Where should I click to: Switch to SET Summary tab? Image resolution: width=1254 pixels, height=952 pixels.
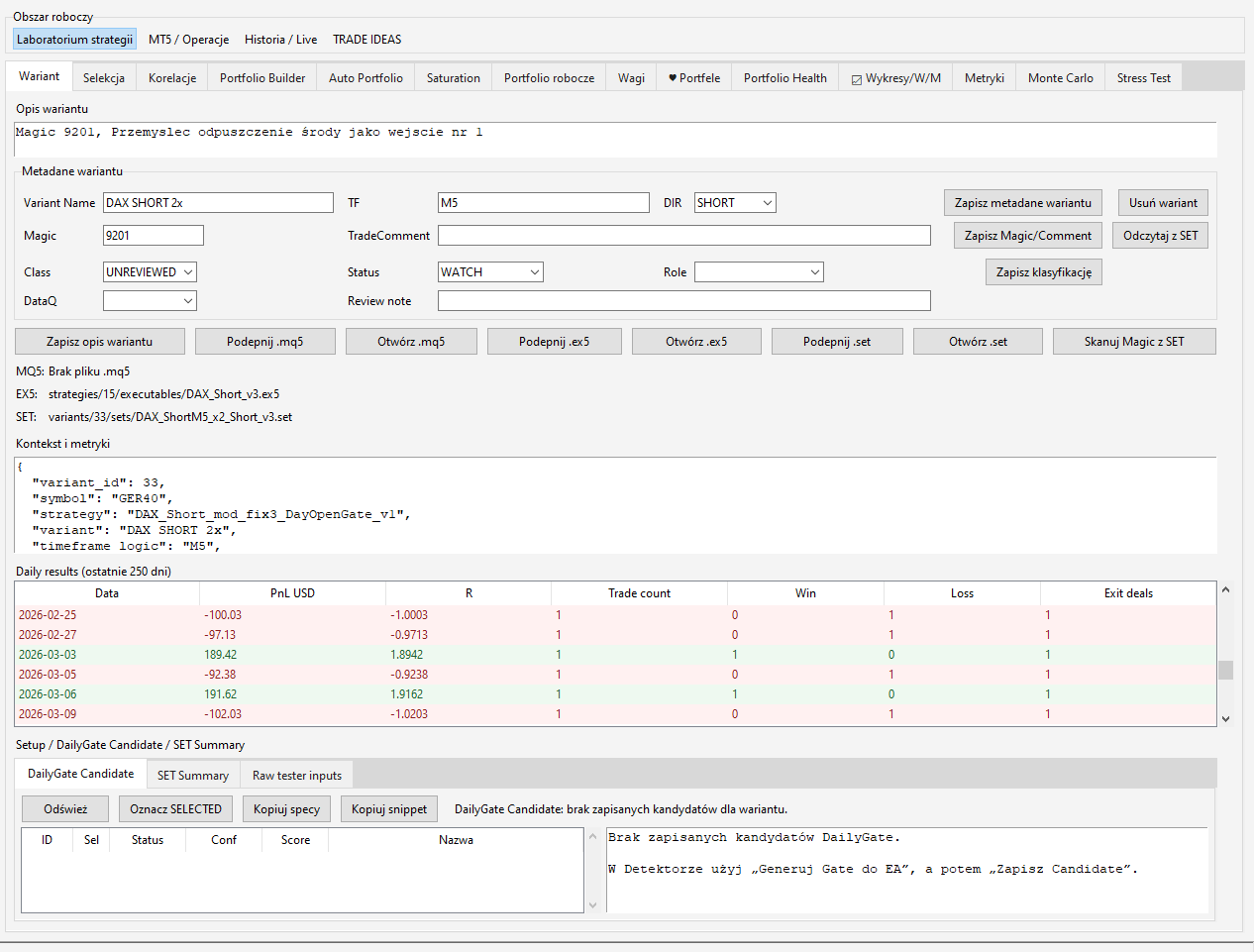pos(193,776)
